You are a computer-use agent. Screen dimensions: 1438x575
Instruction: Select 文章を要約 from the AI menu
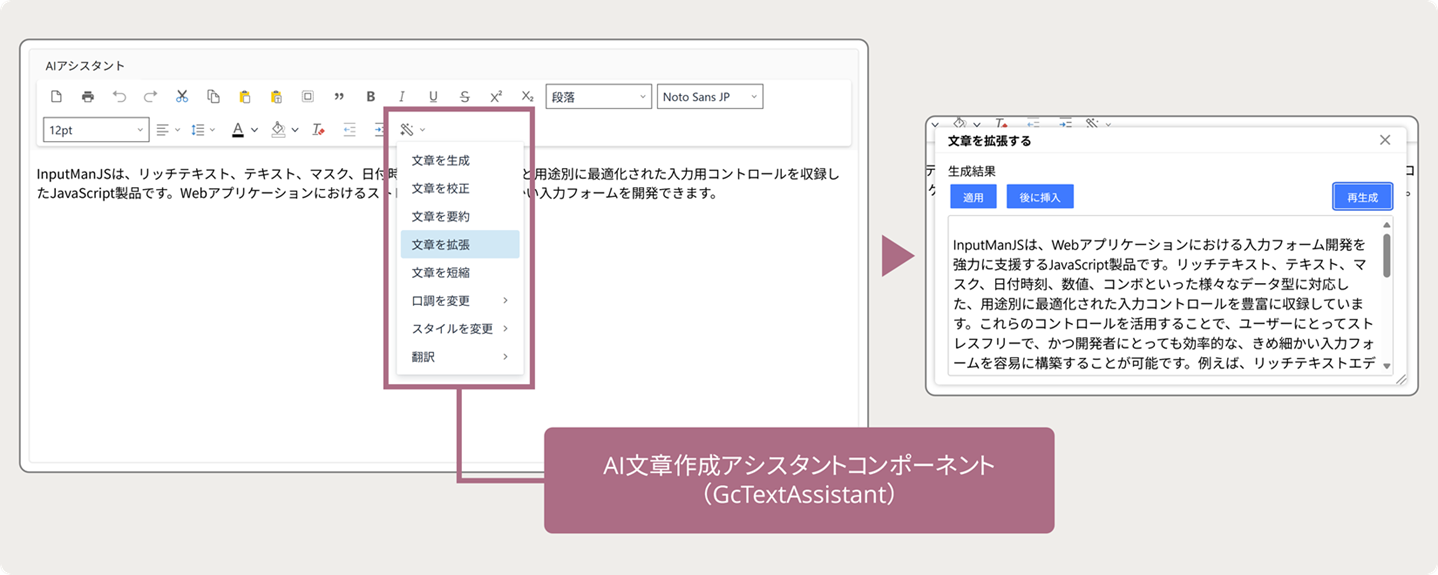[x=460, y=216]
